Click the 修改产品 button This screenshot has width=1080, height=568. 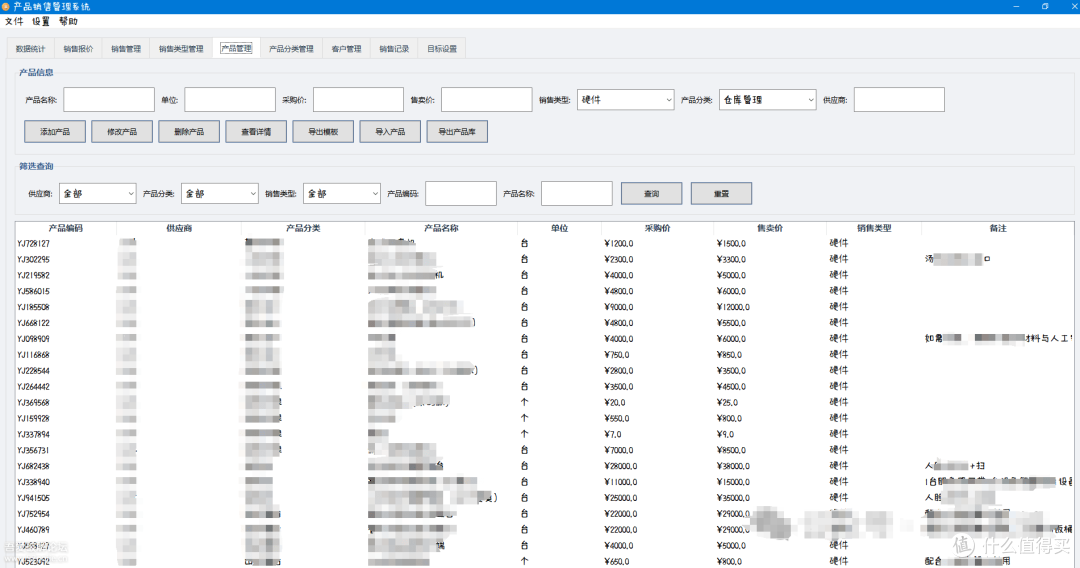[x=122, y=132]
